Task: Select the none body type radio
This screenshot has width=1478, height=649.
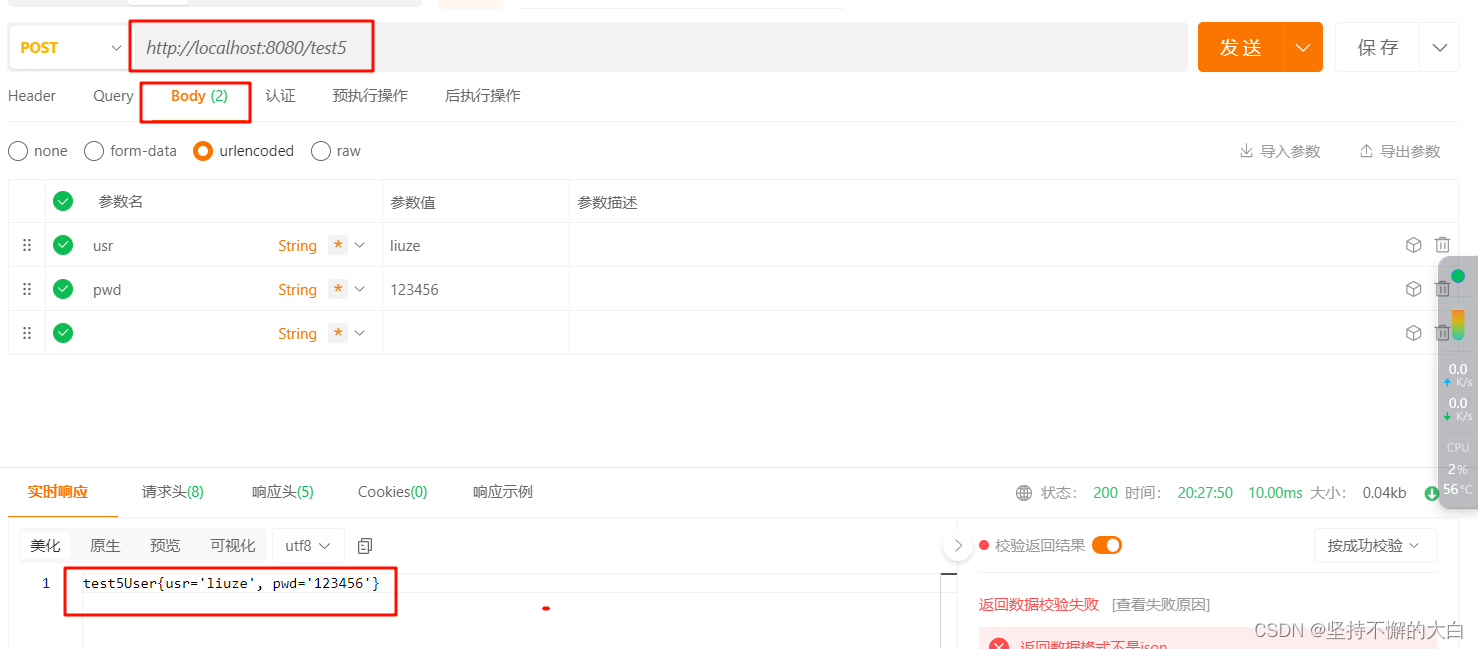Action: (18, 151)
